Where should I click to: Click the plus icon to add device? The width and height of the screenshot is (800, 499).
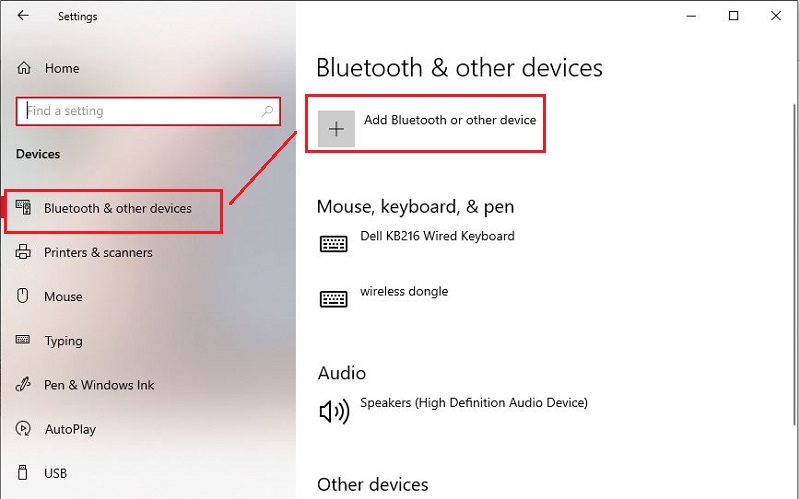tap(336, 129)
